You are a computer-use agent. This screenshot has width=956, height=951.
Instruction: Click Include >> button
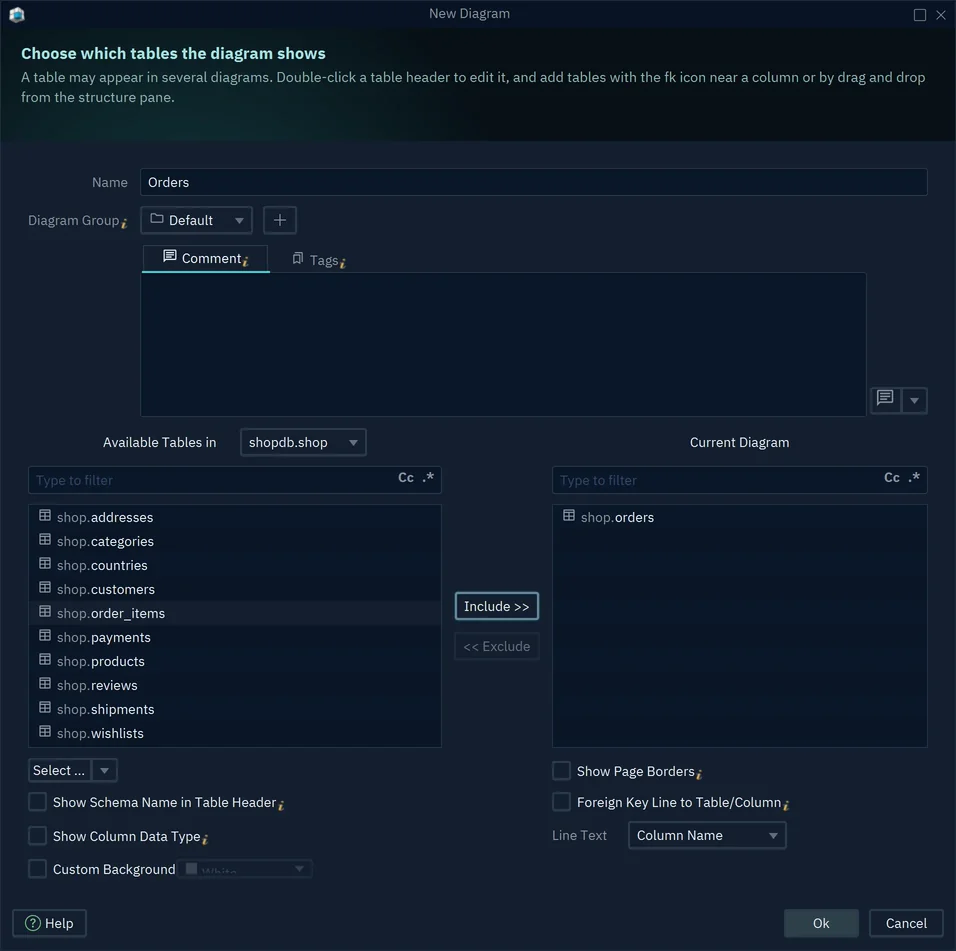pos(497,607)
